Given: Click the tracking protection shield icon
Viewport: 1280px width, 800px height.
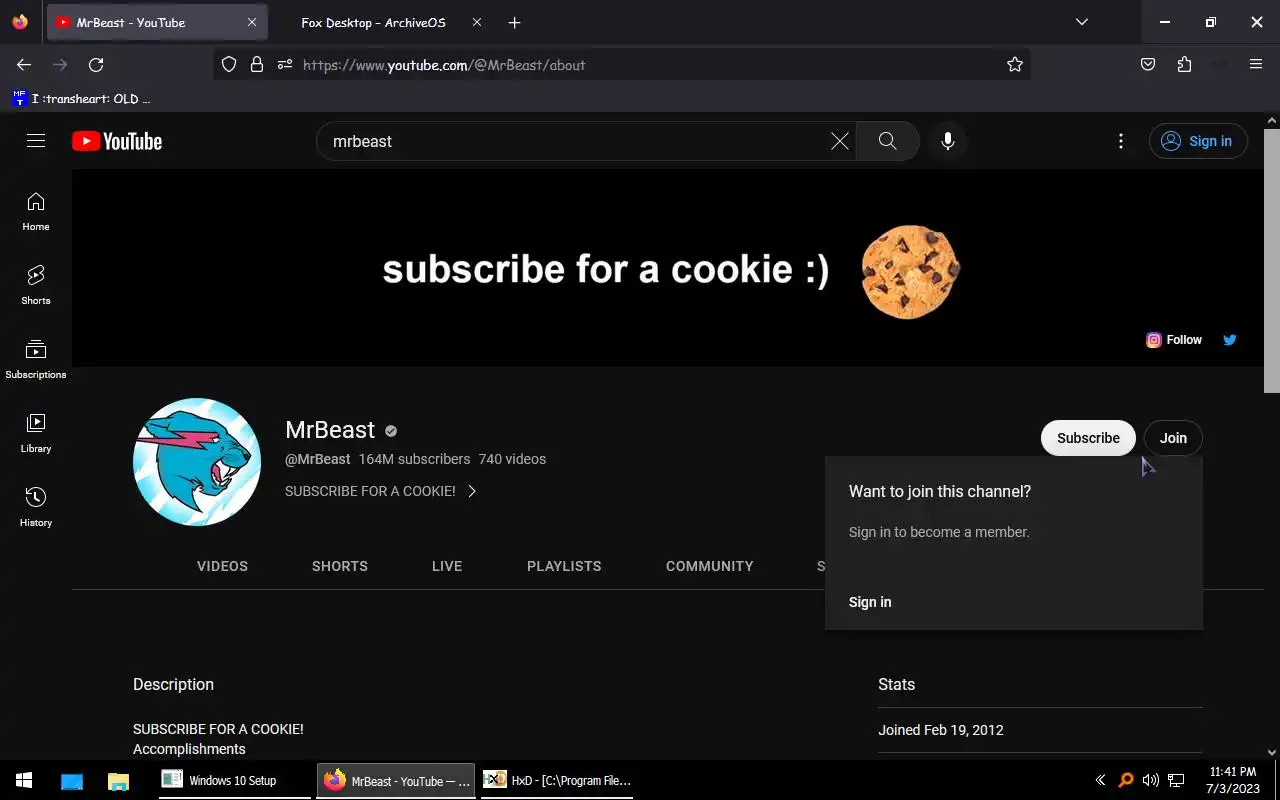Looking at the screenshot, I should tap(229, 65).
